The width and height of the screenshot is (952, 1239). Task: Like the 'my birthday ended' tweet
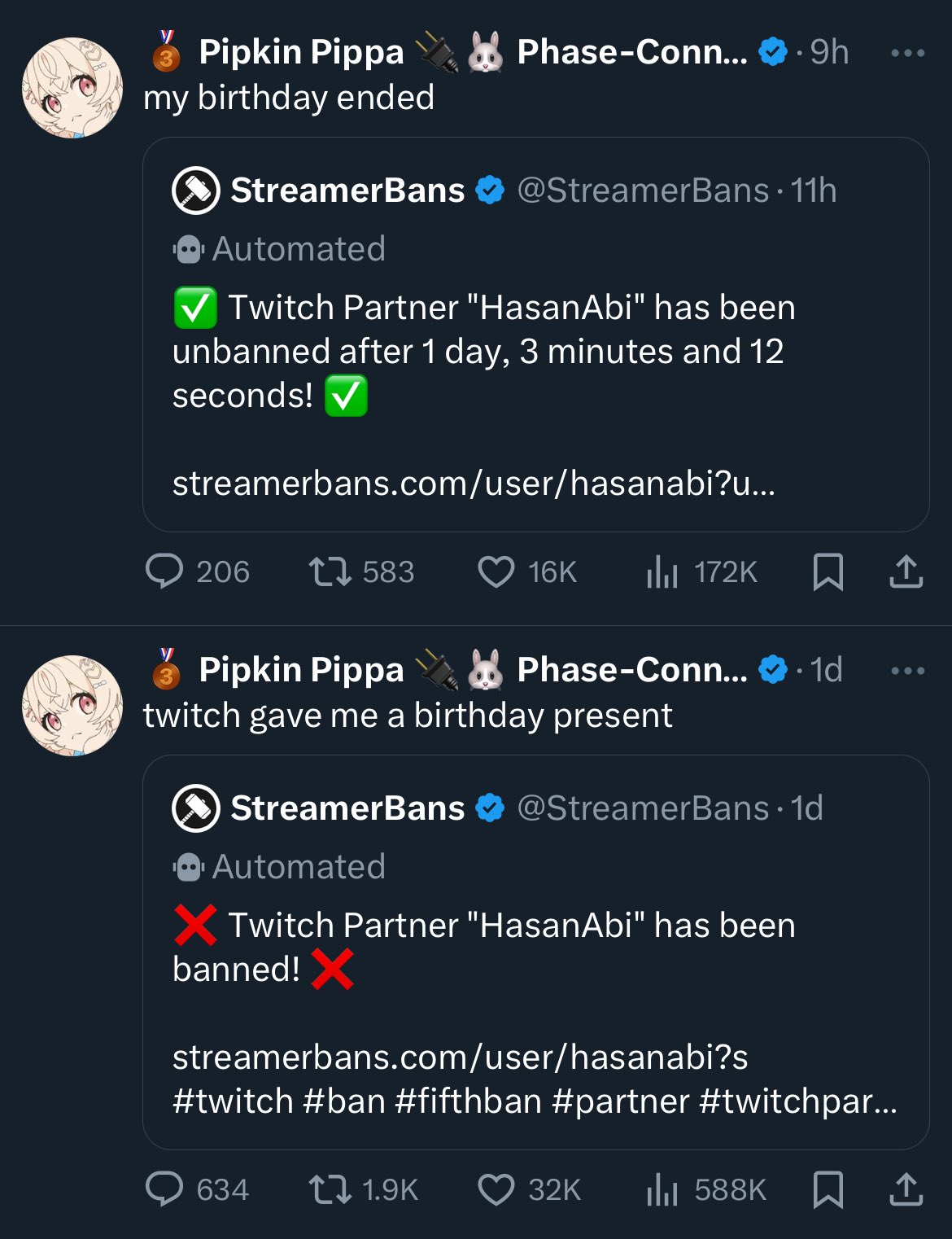[x=496, y=571]
